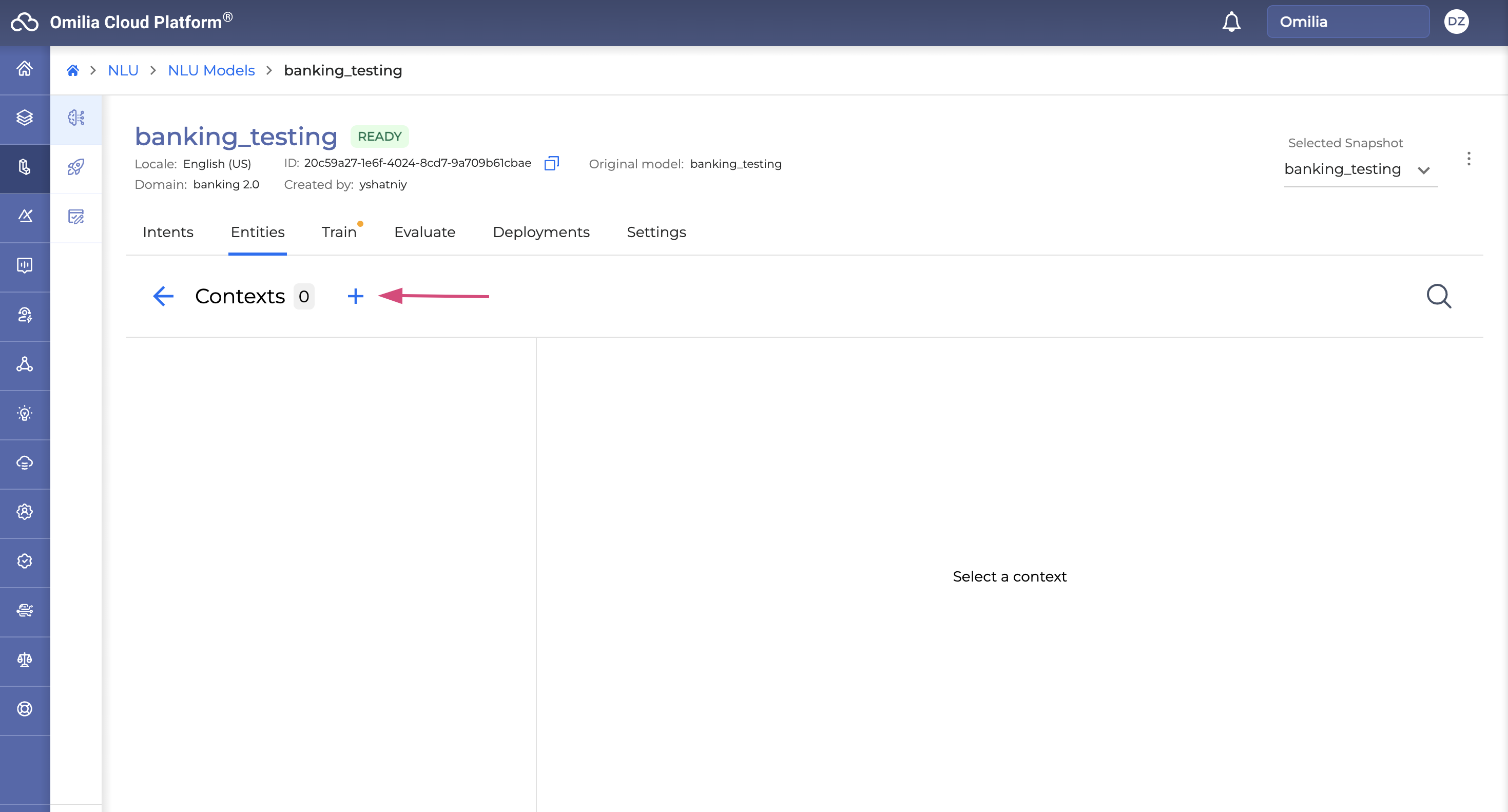
Task: Go to NLU Models breadcrumb link
Action: point(211,71)
